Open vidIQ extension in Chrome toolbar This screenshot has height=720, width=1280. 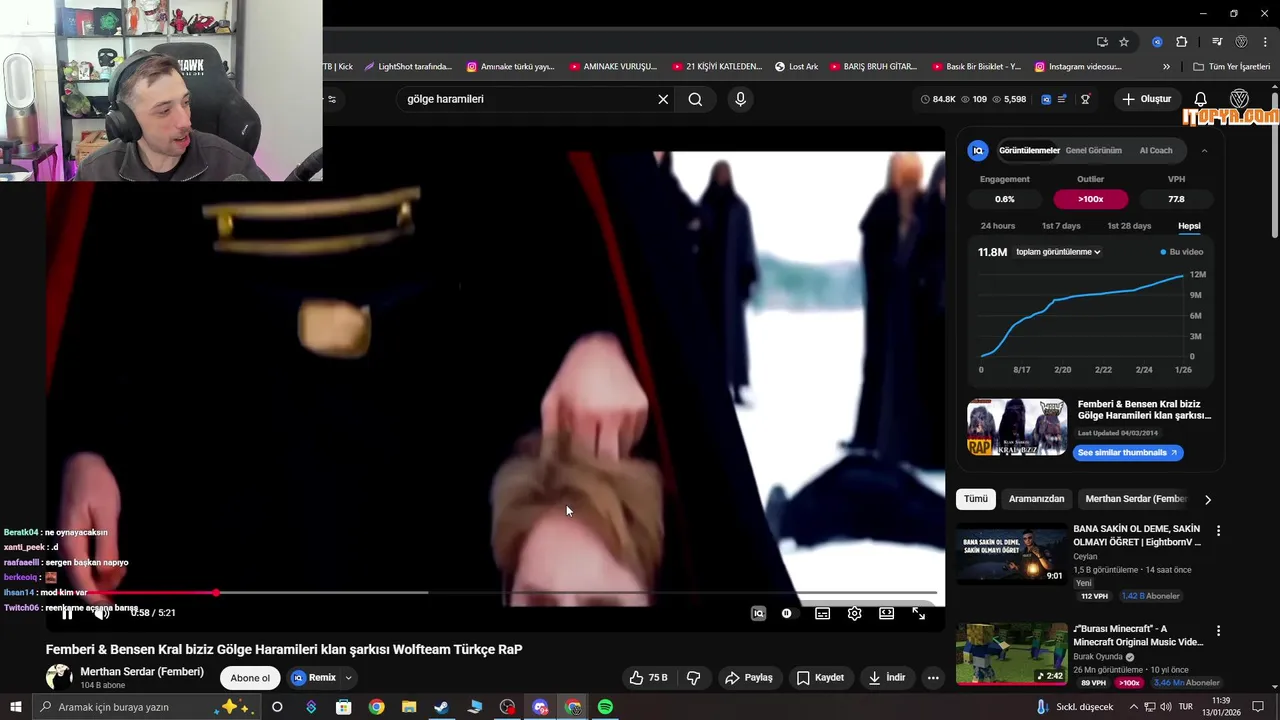click(x=1157, y=42)
